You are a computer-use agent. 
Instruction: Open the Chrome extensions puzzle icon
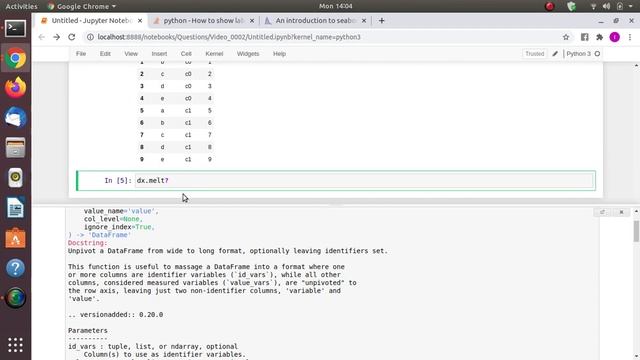(x=599, y=37)
